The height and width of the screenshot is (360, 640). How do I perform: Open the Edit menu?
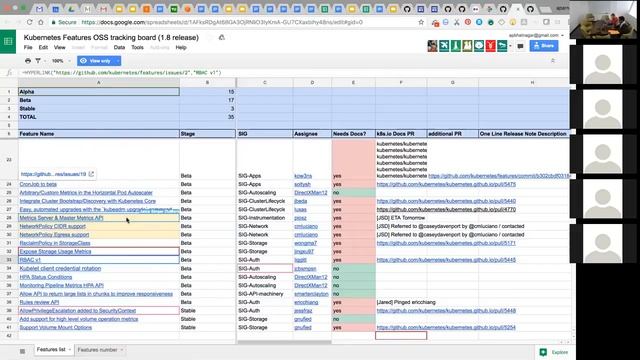[x=43, y=47]
